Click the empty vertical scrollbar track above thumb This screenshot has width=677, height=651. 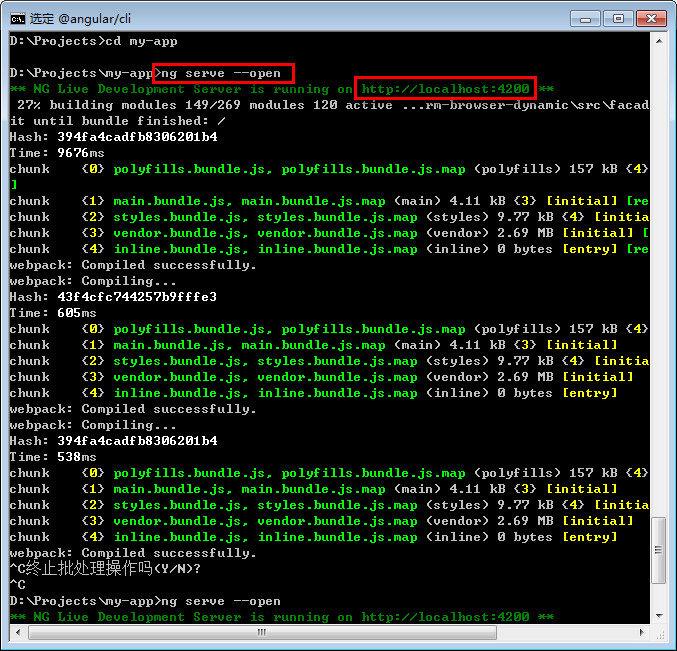[658, 280]
